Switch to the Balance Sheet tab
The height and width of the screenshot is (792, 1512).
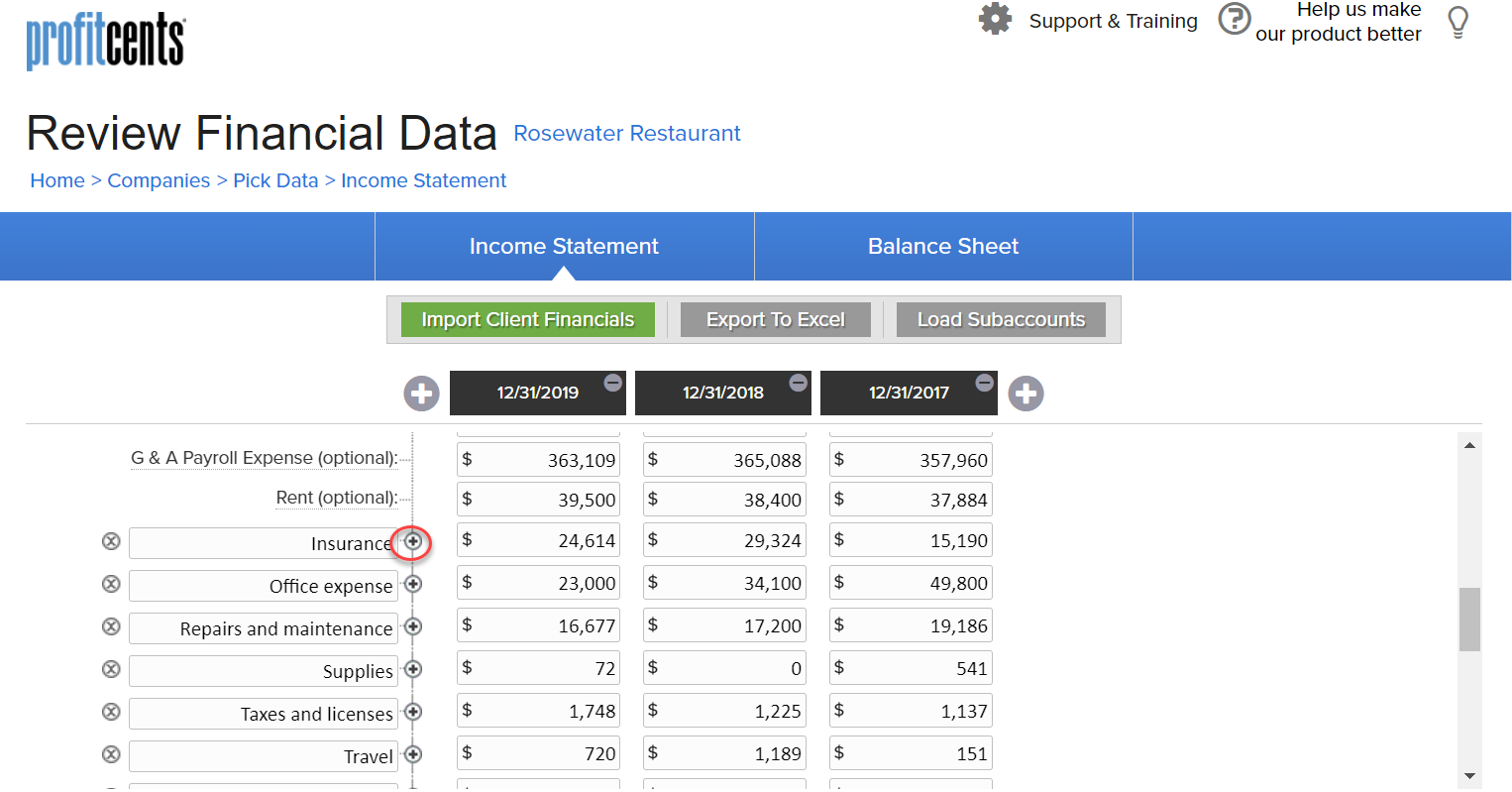click(x=943, y=246)
